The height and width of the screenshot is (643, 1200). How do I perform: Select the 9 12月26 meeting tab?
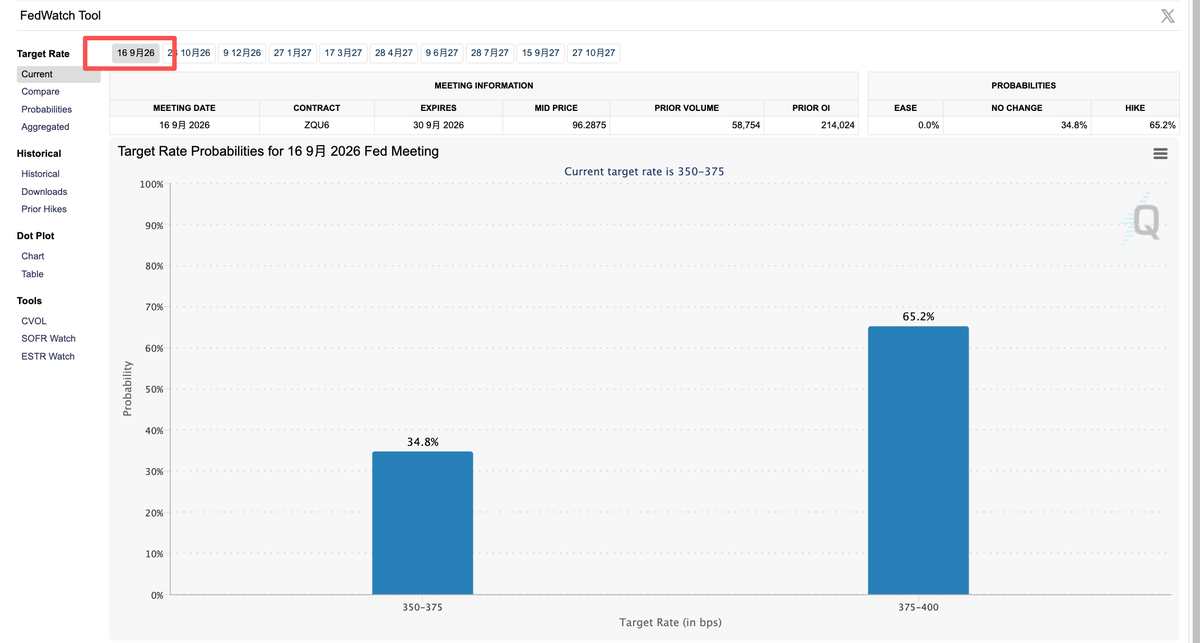[x=242, y=53]
